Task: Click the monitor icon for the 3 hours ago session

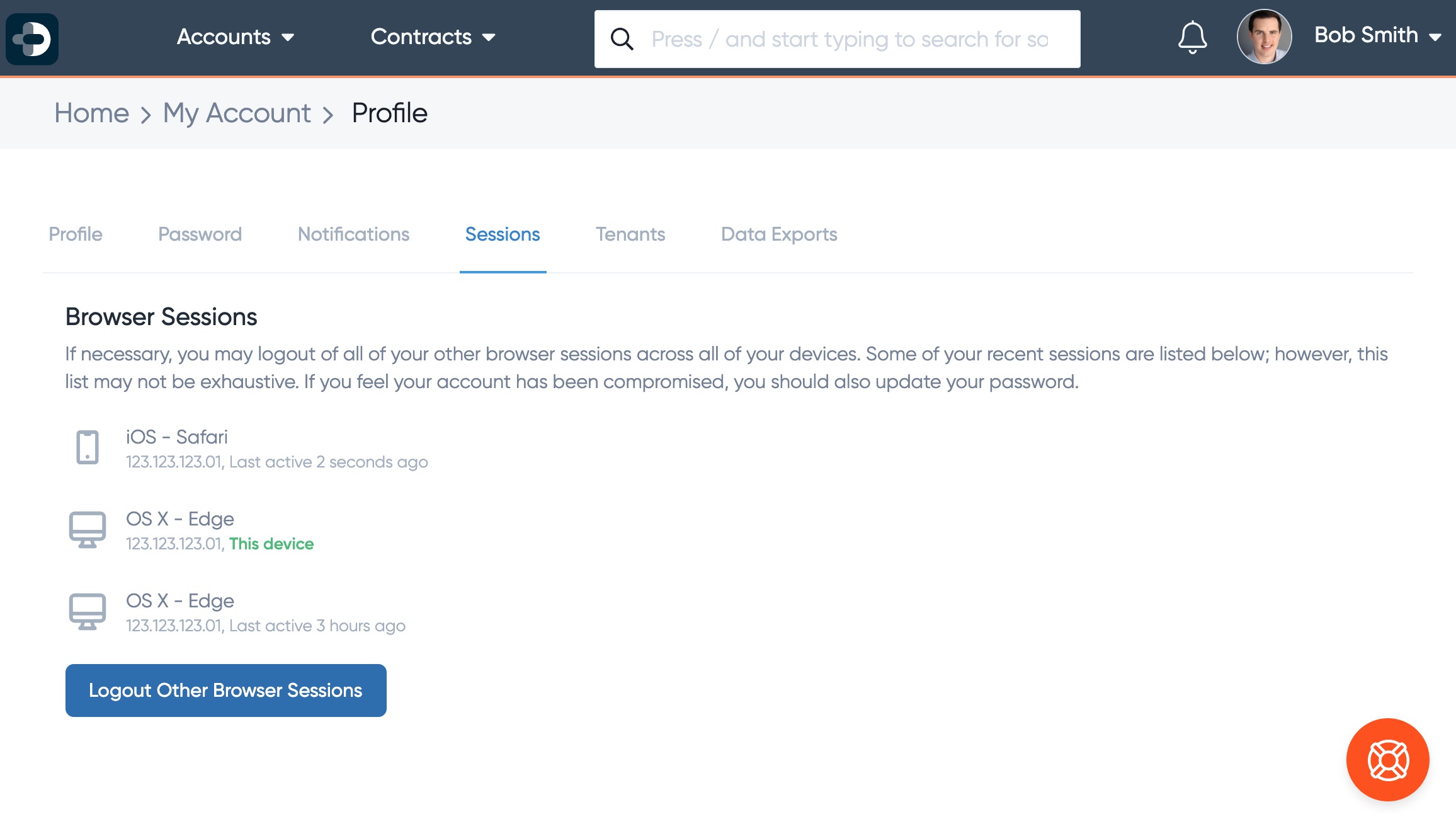Action: 88,611
